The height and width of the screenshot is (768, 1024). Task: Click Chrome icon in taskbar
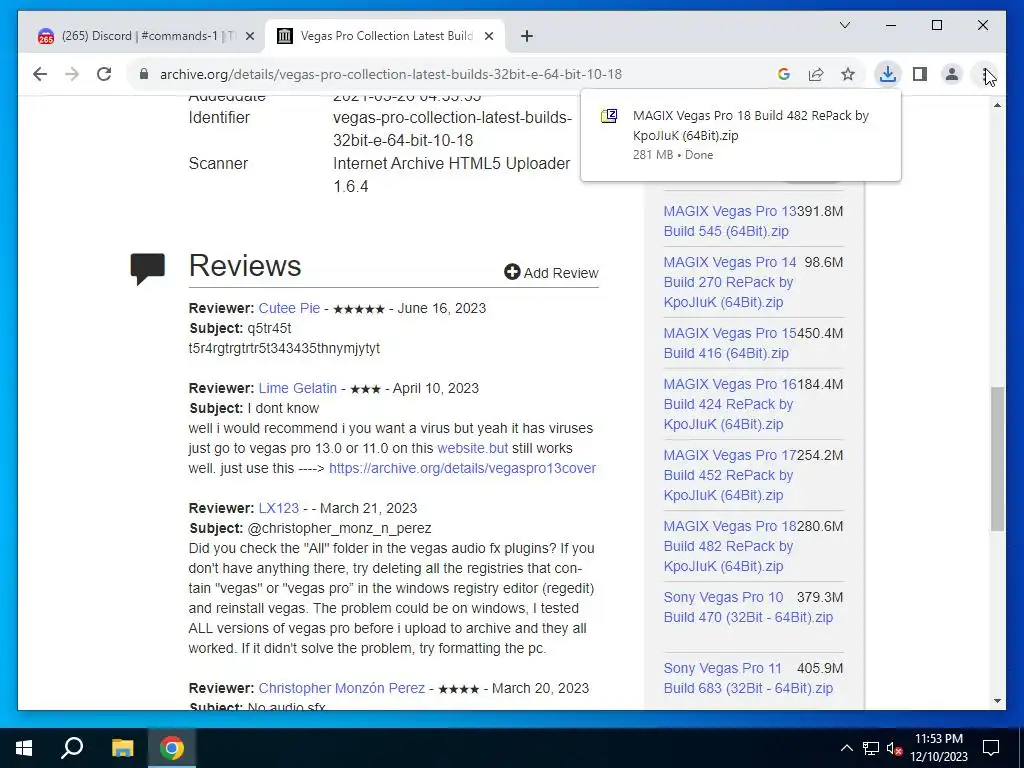point(172,748)
